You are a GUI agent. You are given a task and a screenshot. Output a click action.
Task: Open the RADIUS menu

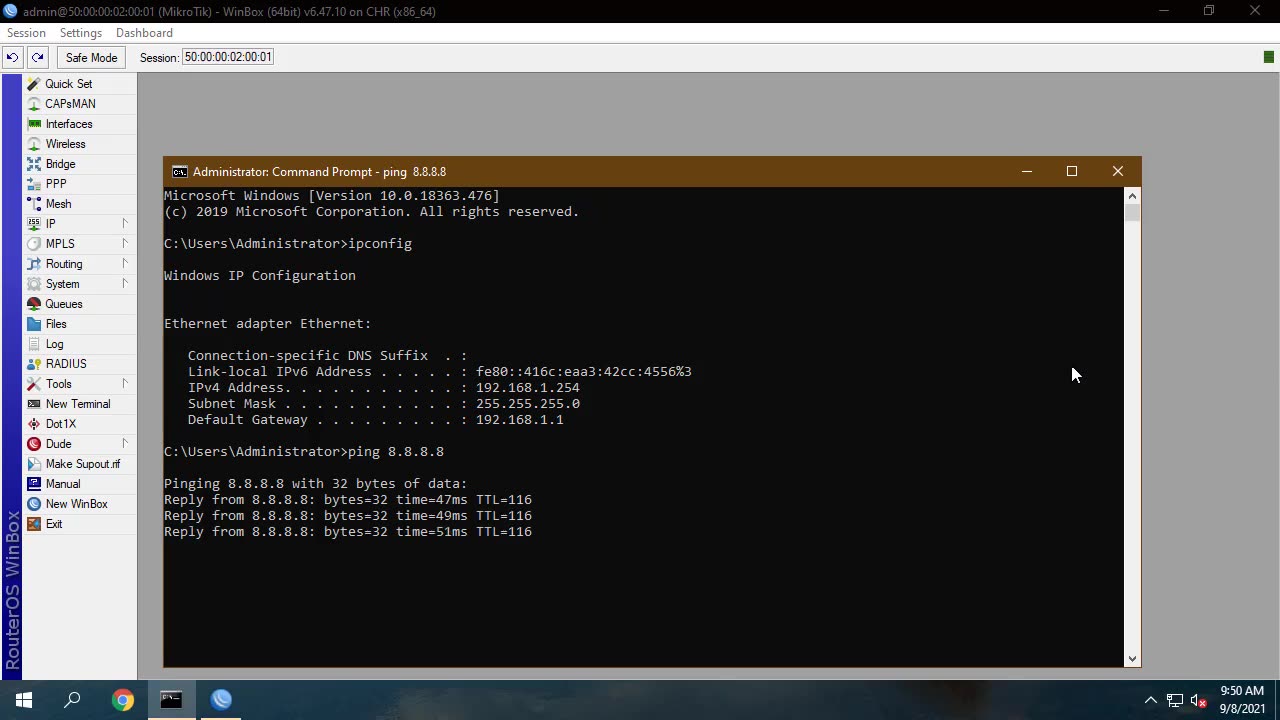pyautogui.click(x=65, y=364)
